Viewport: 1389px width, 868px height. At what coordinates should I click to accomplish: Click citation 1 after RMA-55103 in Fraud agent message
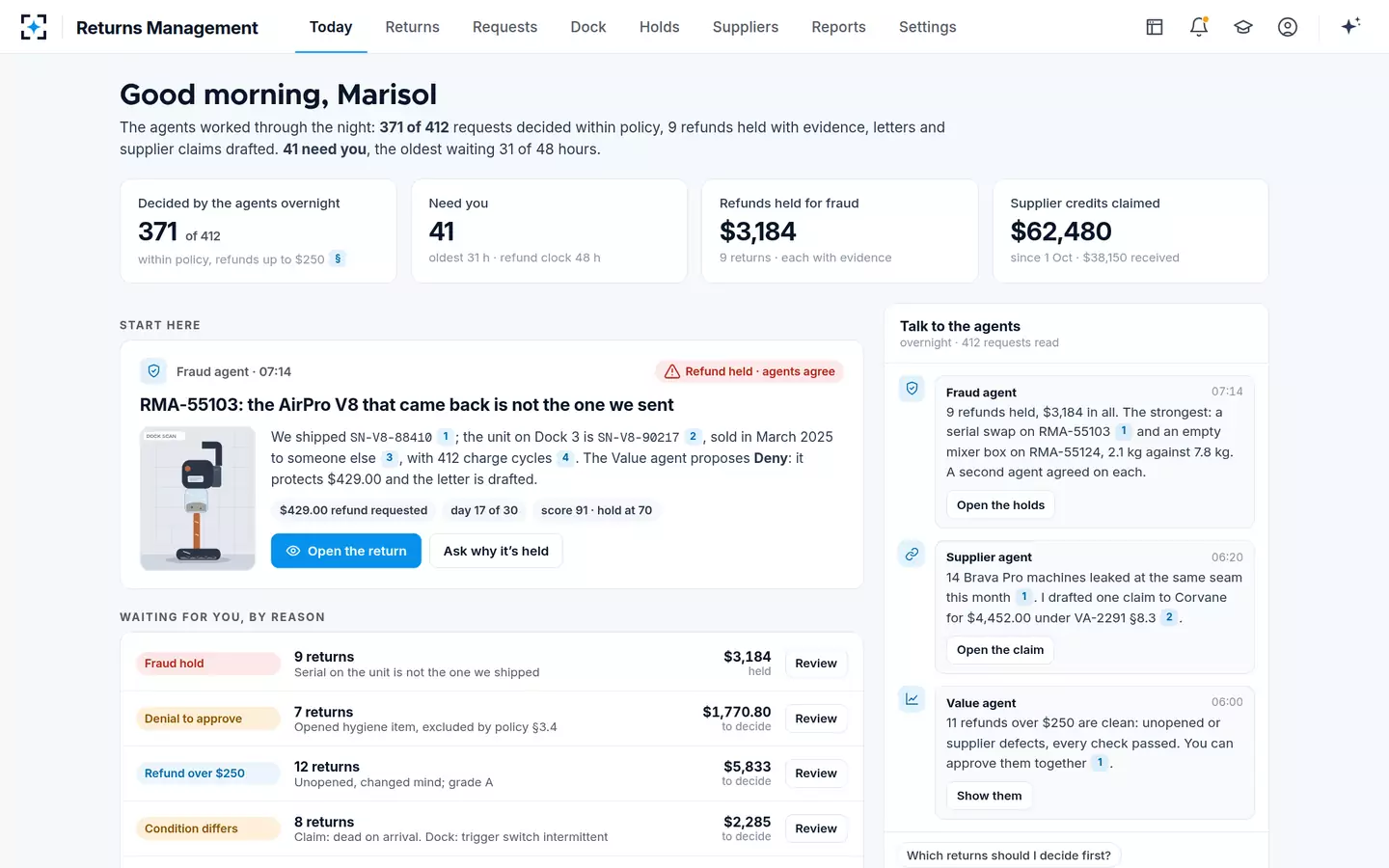tap(1123, 431)
